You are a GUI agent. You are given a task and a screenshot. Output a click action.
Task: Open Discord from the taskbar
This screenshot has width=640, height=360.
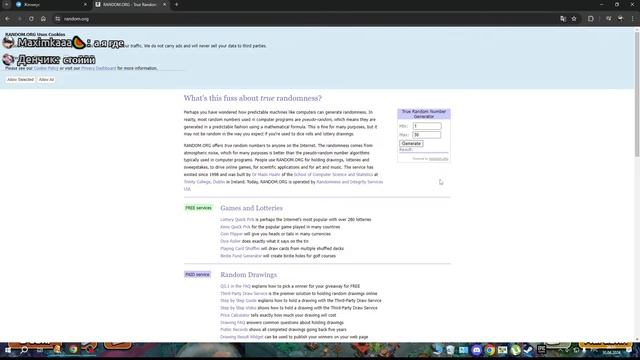click(x=476, y=350)
